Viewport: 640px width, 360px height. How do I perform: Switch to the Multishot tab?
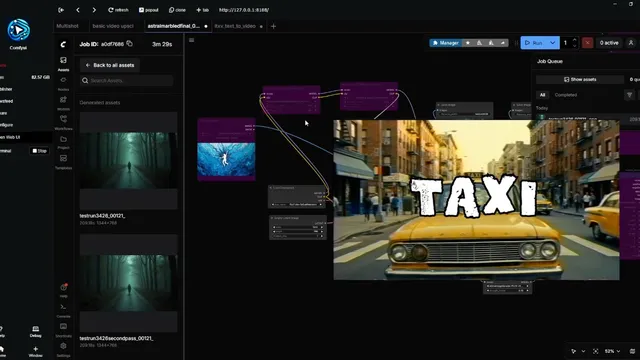point(67,26)
